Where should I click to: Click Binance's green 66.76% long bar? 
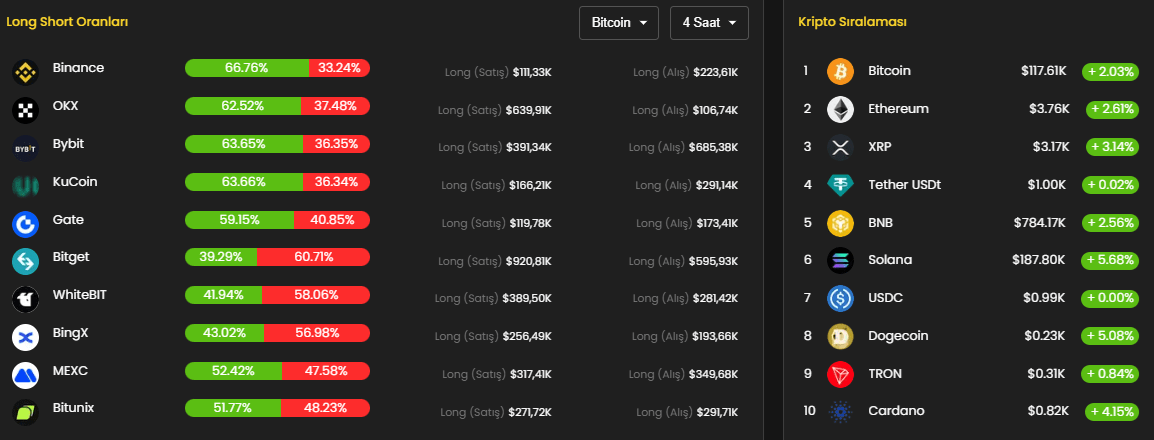pyautogui.click(x=246, y=68)
